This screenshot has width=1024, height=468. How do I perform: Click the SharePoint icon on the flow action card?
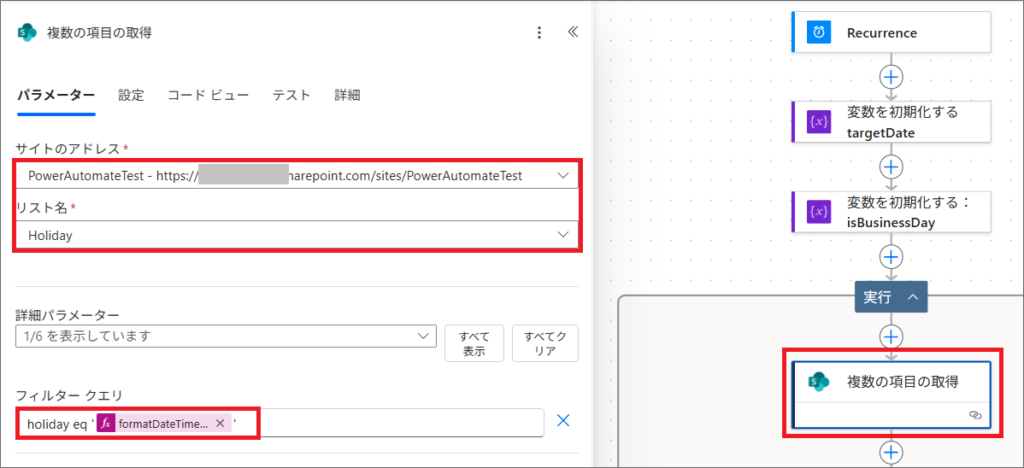click(x=819, y=380)
